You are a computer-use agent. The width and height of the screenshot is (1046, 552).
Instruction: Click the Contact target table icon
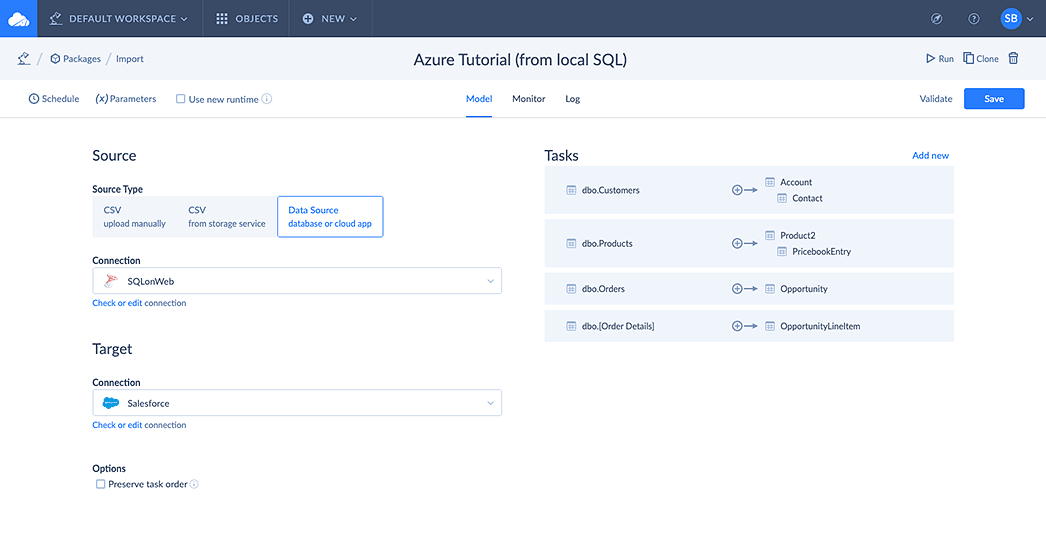(x=782, y=198)
